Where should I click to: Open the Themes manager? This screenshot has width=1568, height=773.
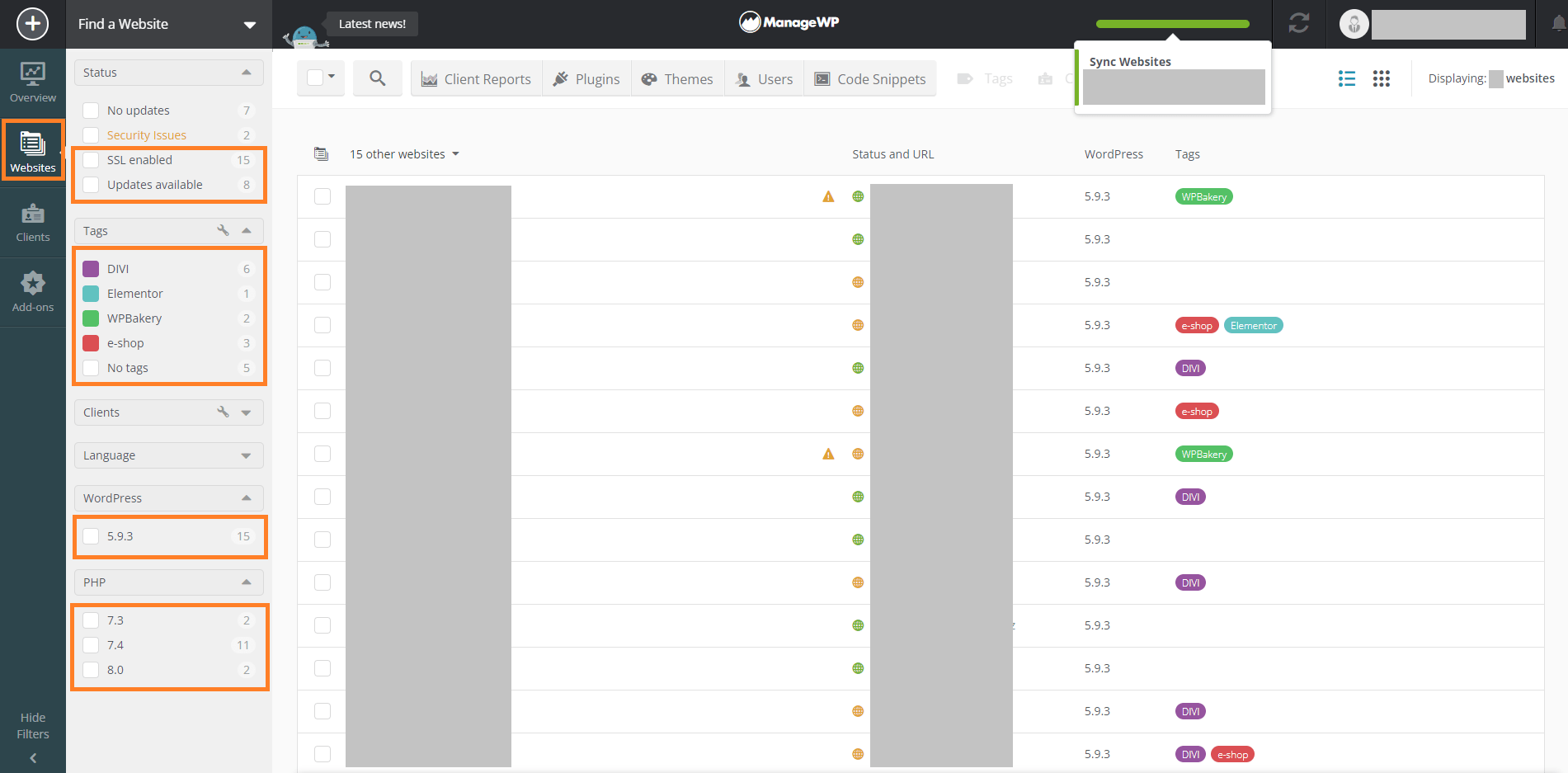coord(677,78)
